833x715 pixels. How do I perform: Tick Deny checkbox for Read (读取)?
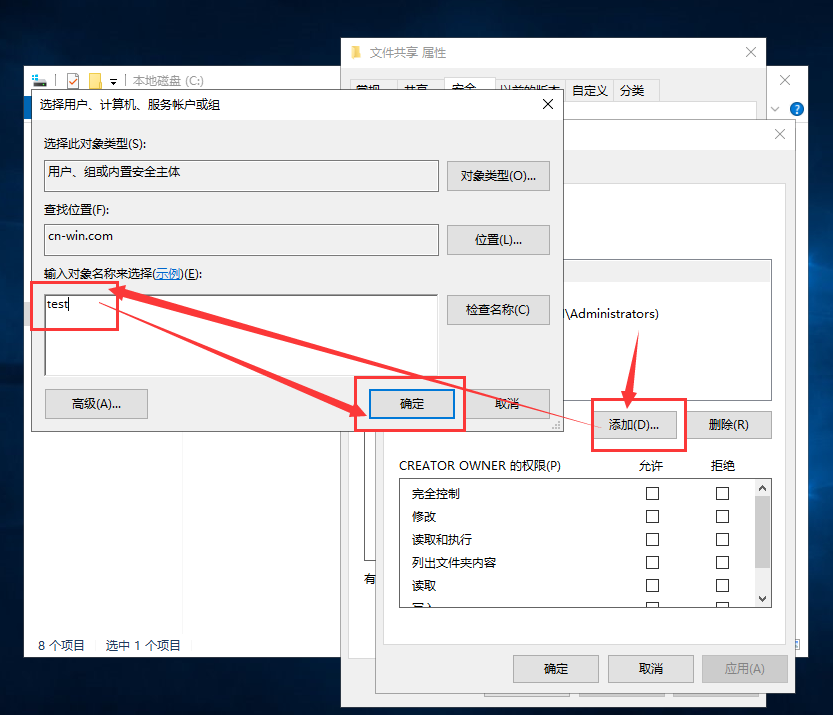722,585
